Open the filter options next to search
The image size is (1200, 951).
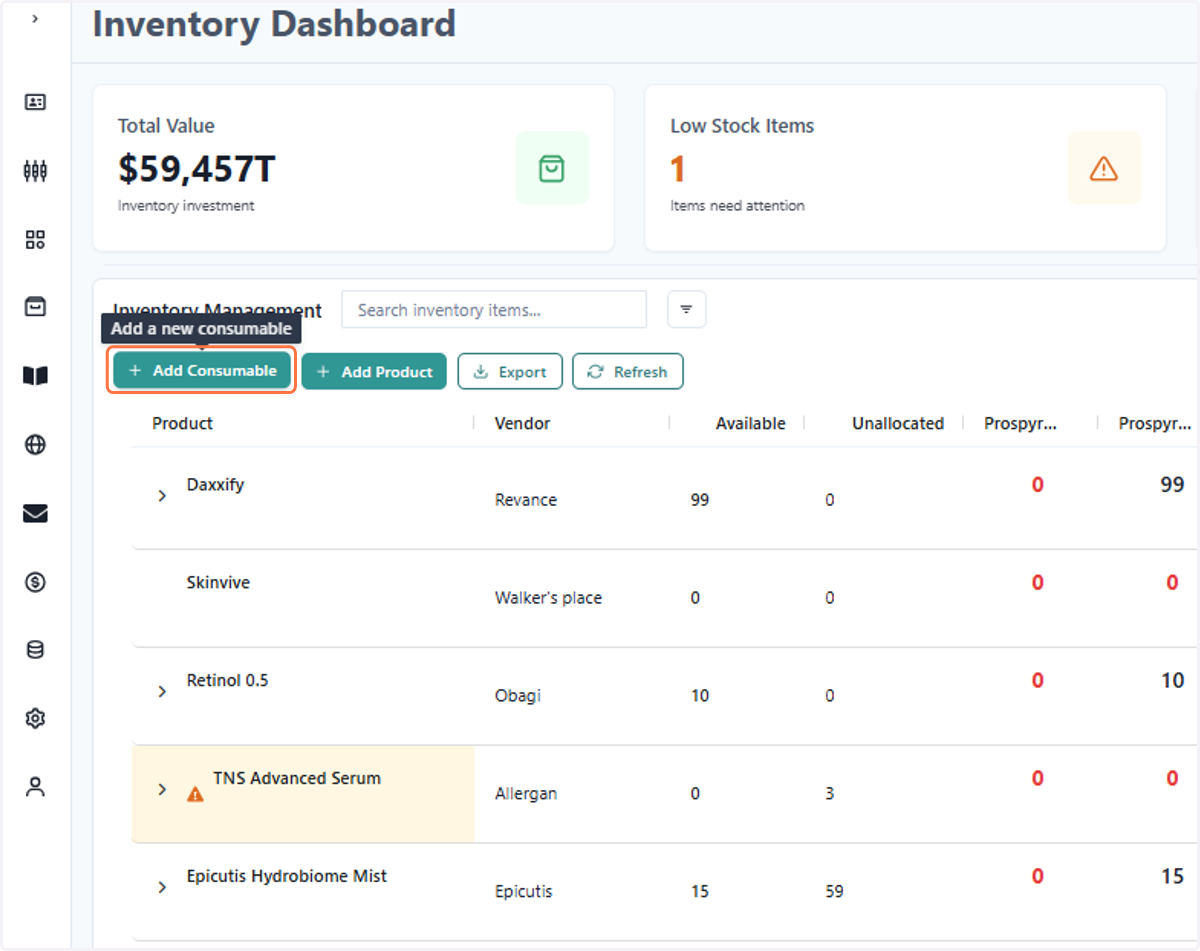click(686, 310)
